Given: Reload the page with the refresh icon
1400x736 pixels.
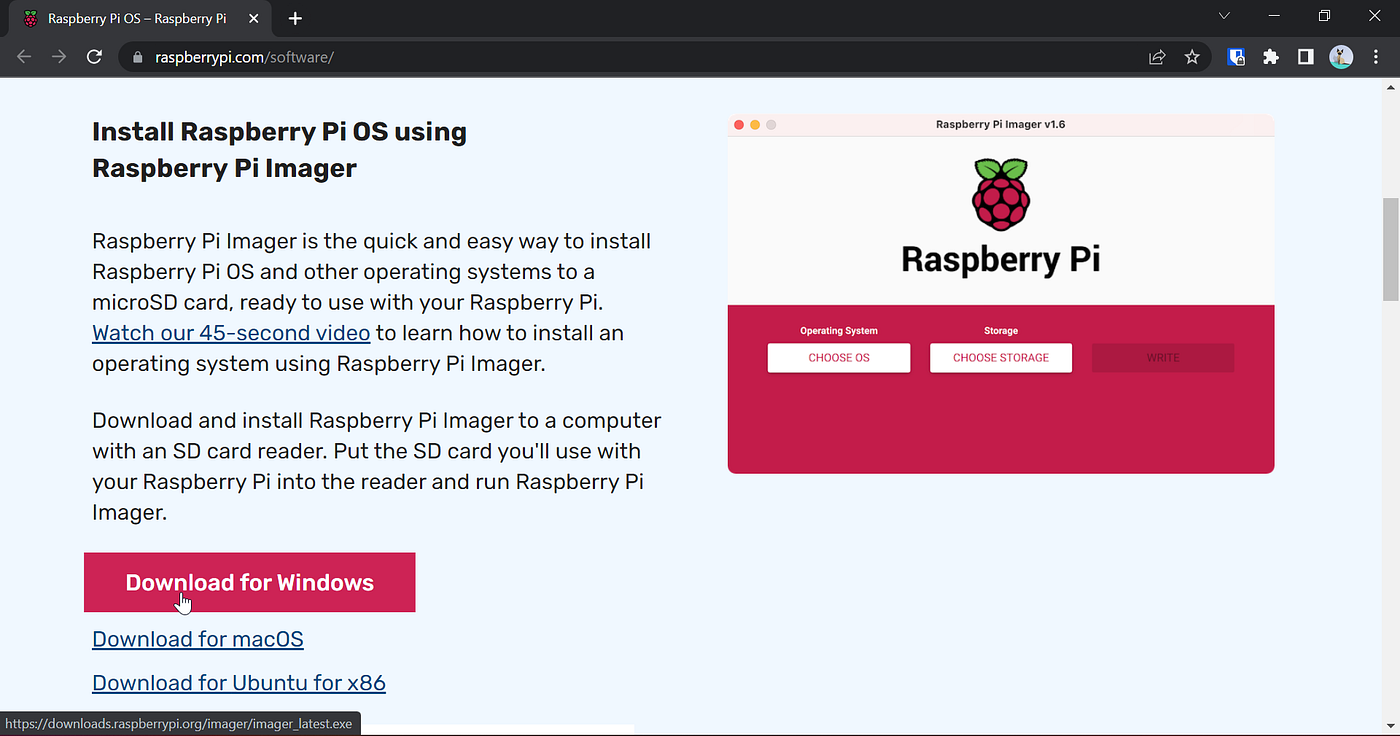Looking at the screenshot, I should click(x=94, y=57).
